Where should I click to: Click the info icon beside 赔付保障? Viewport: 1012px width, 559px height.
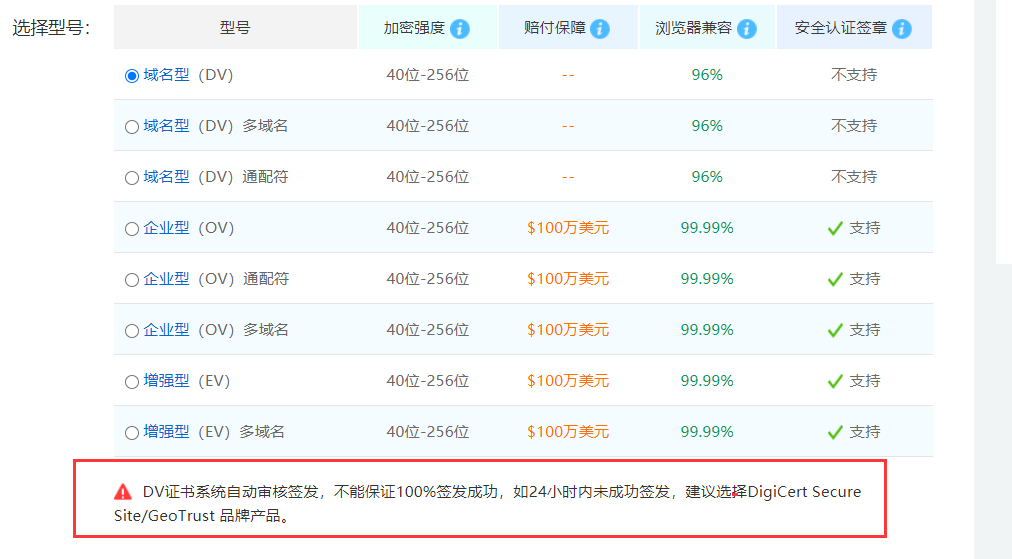tap(600, 28)
